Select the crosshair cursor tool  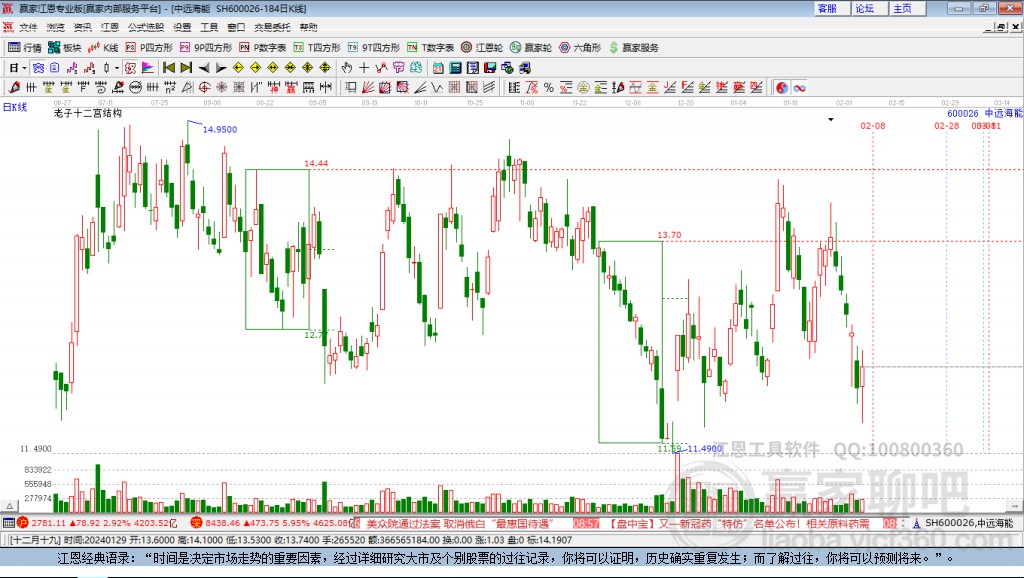[364, 67]
